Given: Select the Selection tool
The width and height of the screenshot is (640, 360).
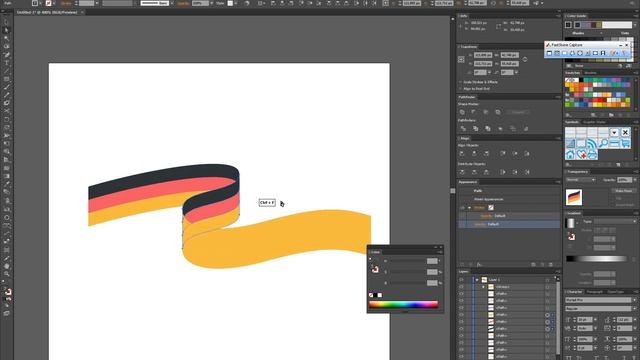Looking at the screenshot, I should (x=7, y=22).
